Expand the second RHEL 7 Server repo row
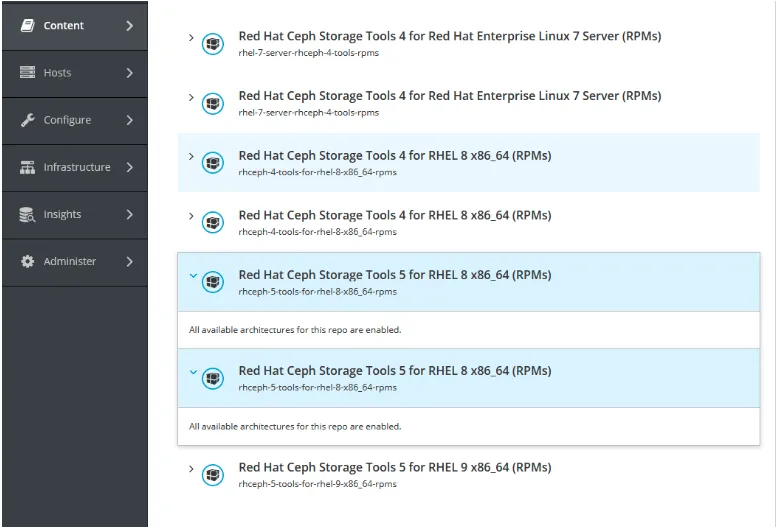 click(x=192, y=97)
